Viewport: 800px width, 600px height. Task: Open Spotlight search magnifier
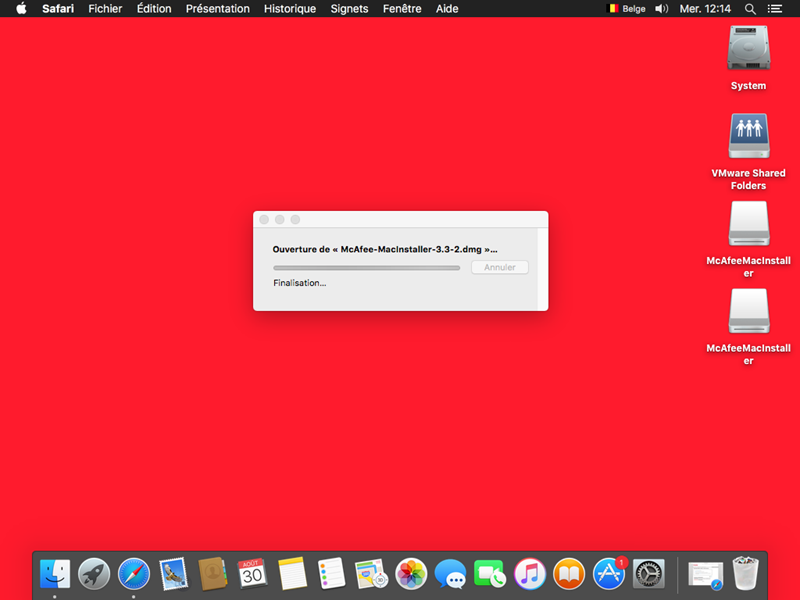click(750, 9)
